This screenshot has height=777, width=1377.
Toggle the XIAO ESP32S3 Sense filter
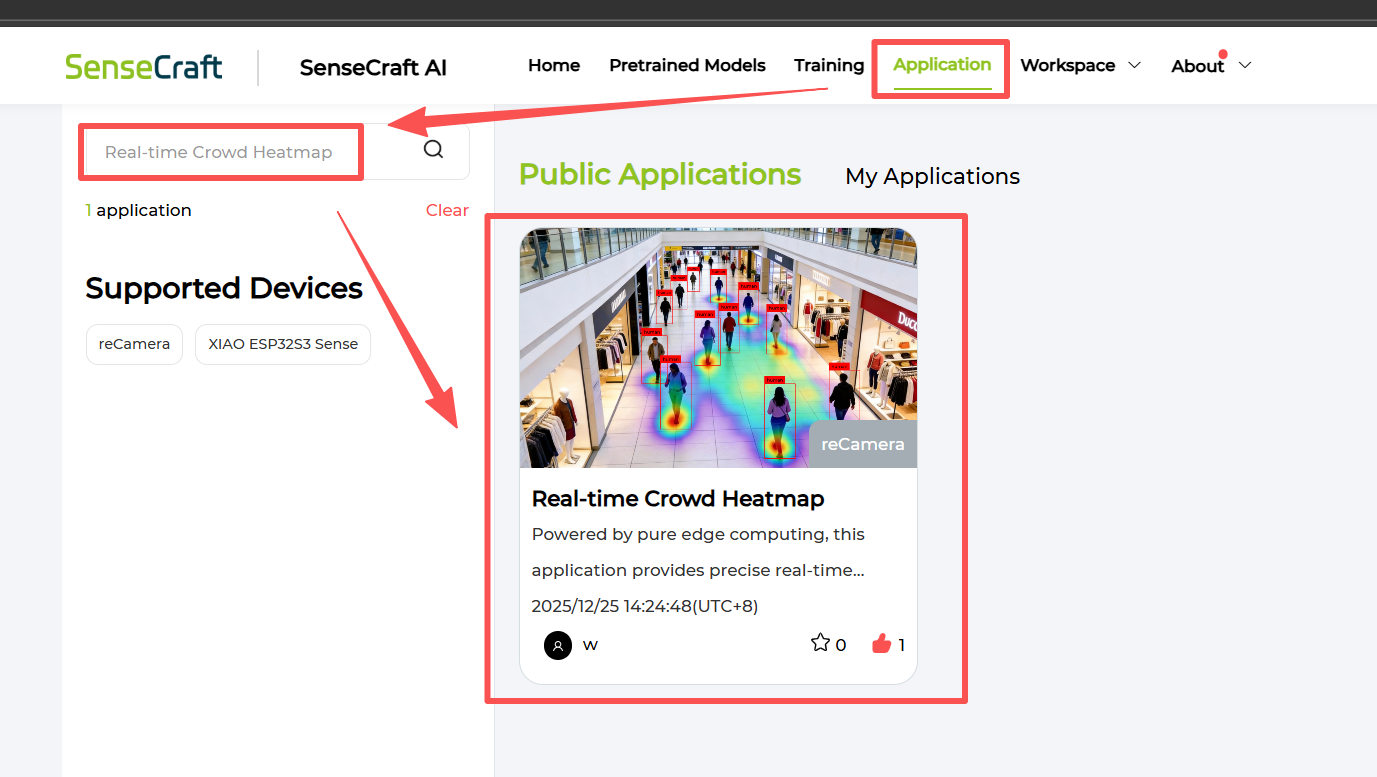pos(283,344)
